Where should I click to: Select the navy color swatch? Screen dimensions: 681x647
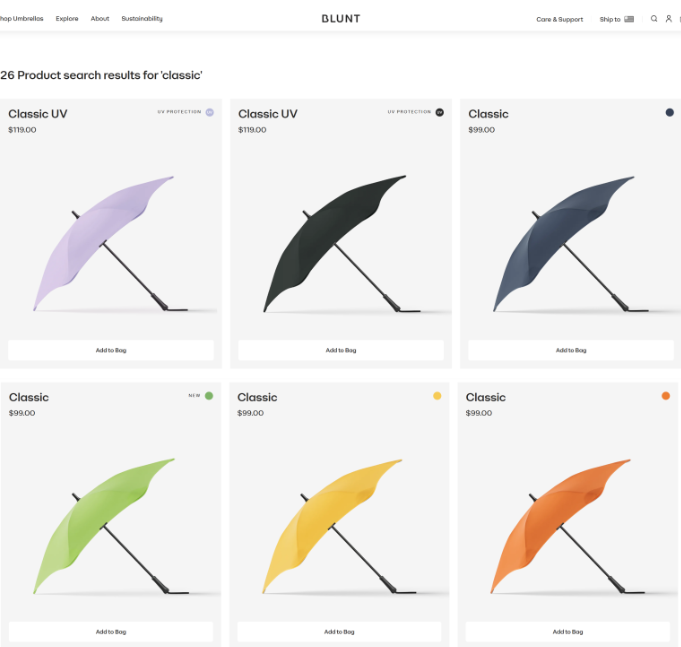[x=669, y=112]
